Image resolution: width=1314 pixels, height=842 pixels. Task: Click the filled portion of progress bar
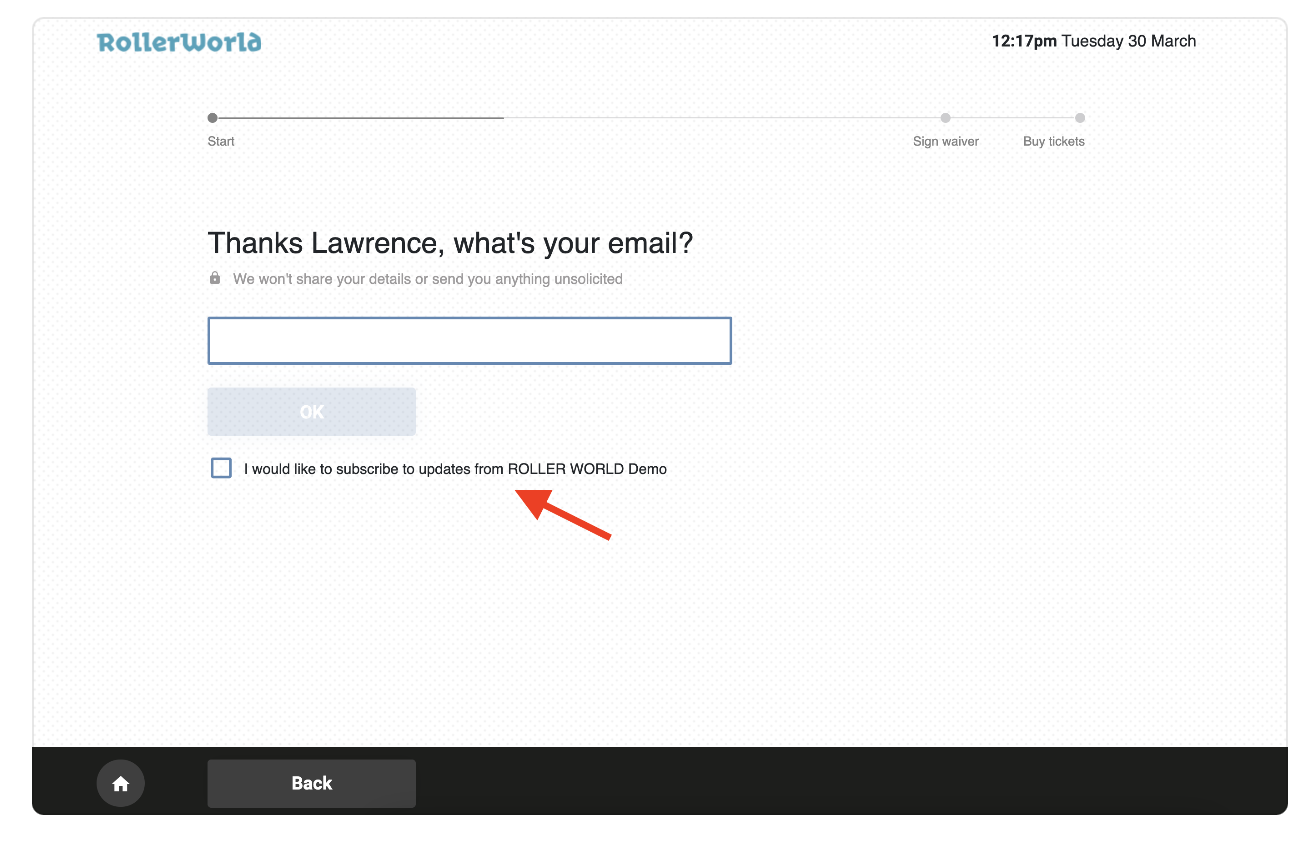tap(360, 118)
